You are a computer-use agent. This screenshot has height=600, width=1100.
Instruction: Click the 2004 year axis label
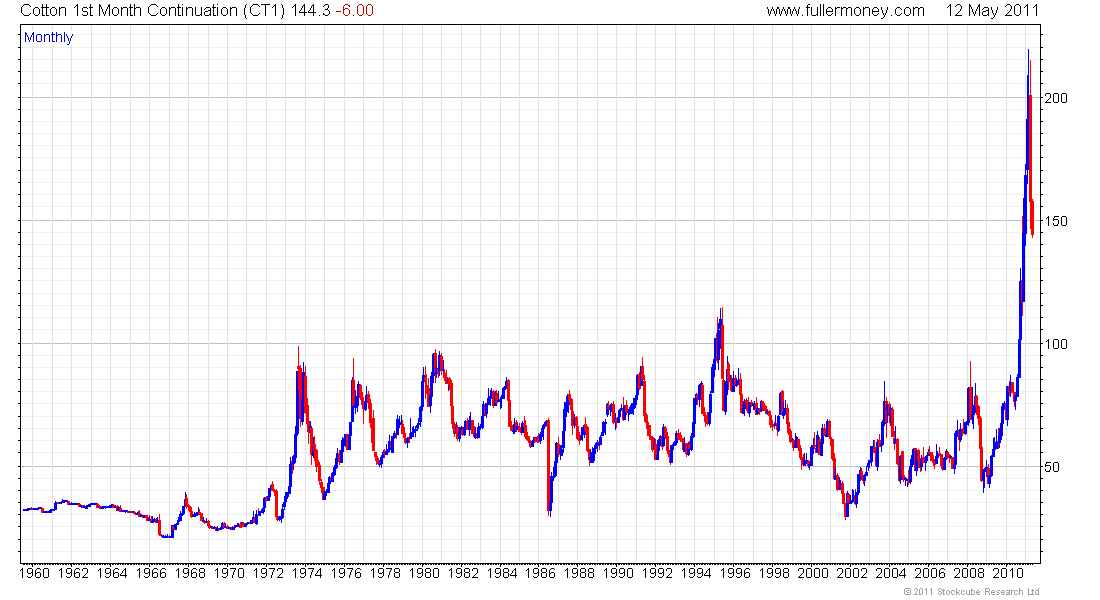[x=891, y=573]
